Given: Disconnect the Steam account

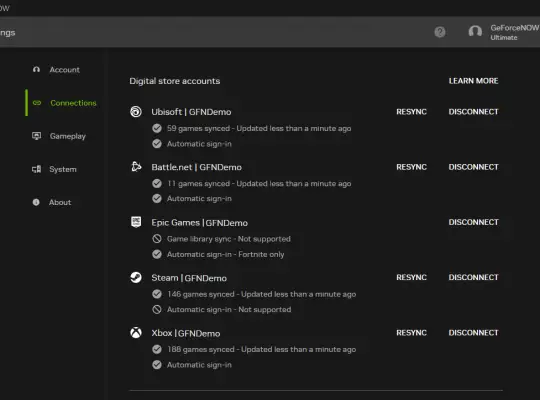Looking at the screenshot, I should pyautogui.click(x=473, y=277).
